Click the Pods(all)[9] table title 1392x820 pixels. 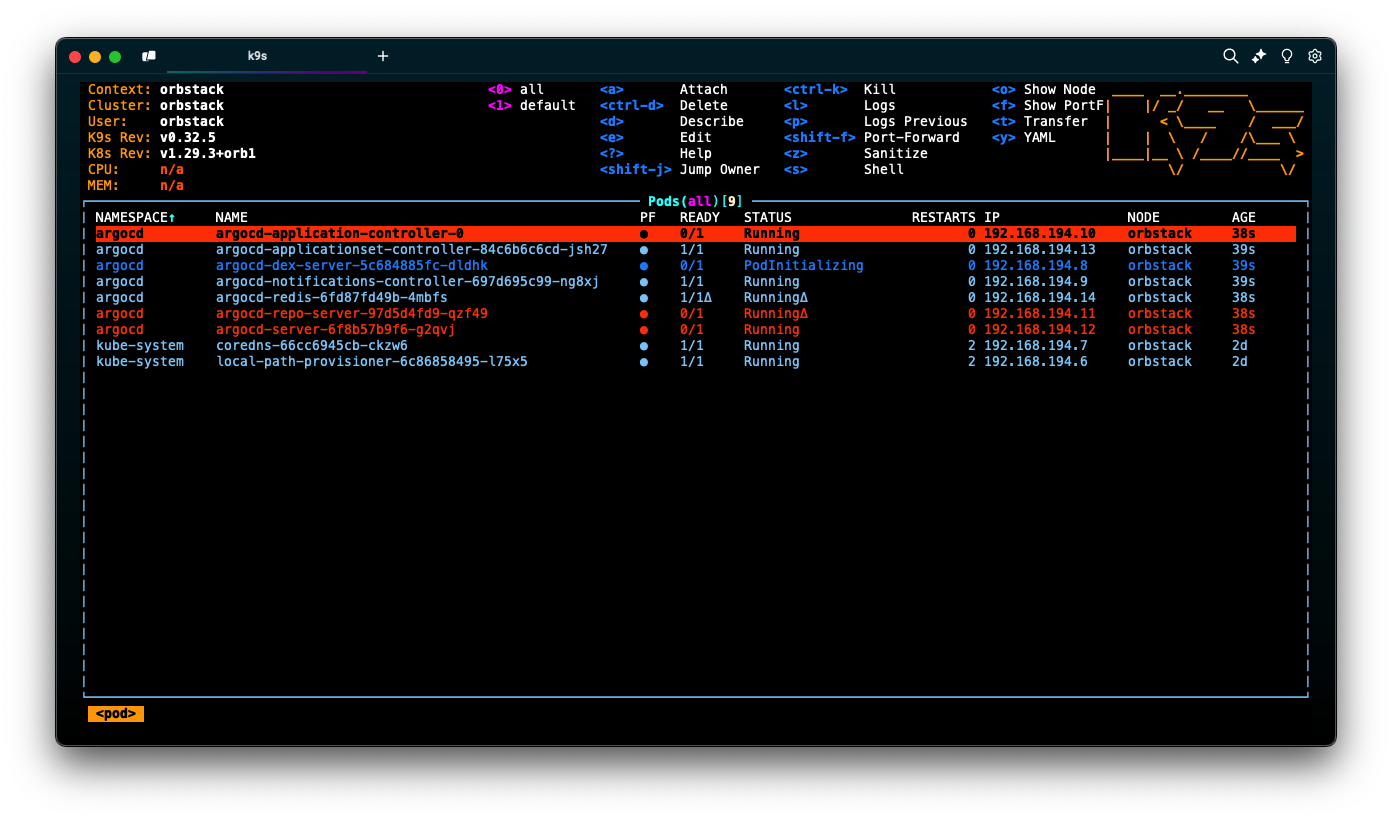(x=695, y=202)
